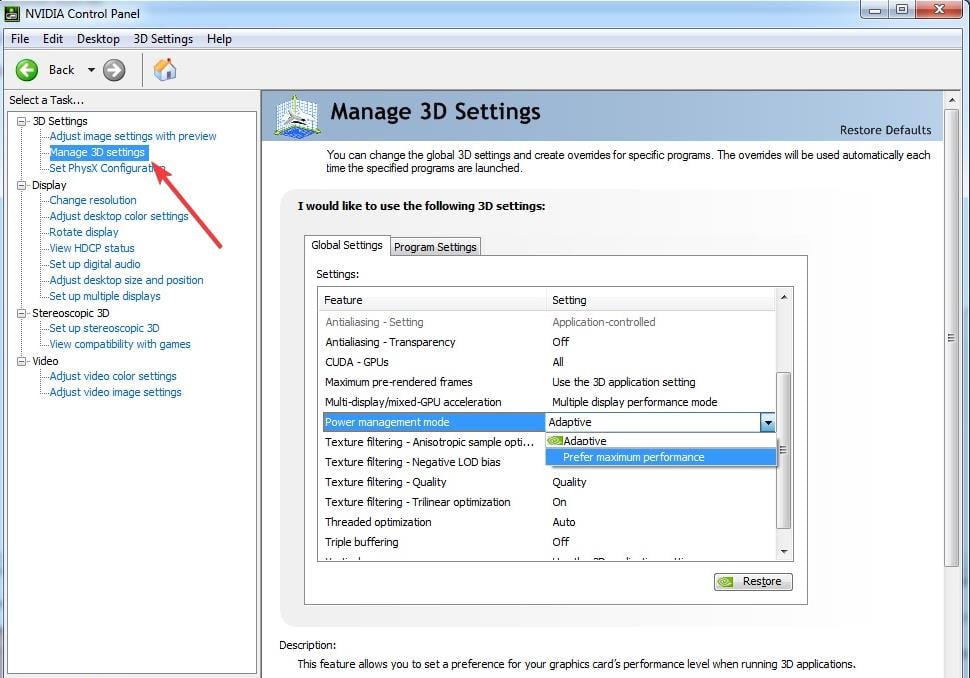970x678 pixels.
Task: Open the Help menu
Action: (219, 38)
